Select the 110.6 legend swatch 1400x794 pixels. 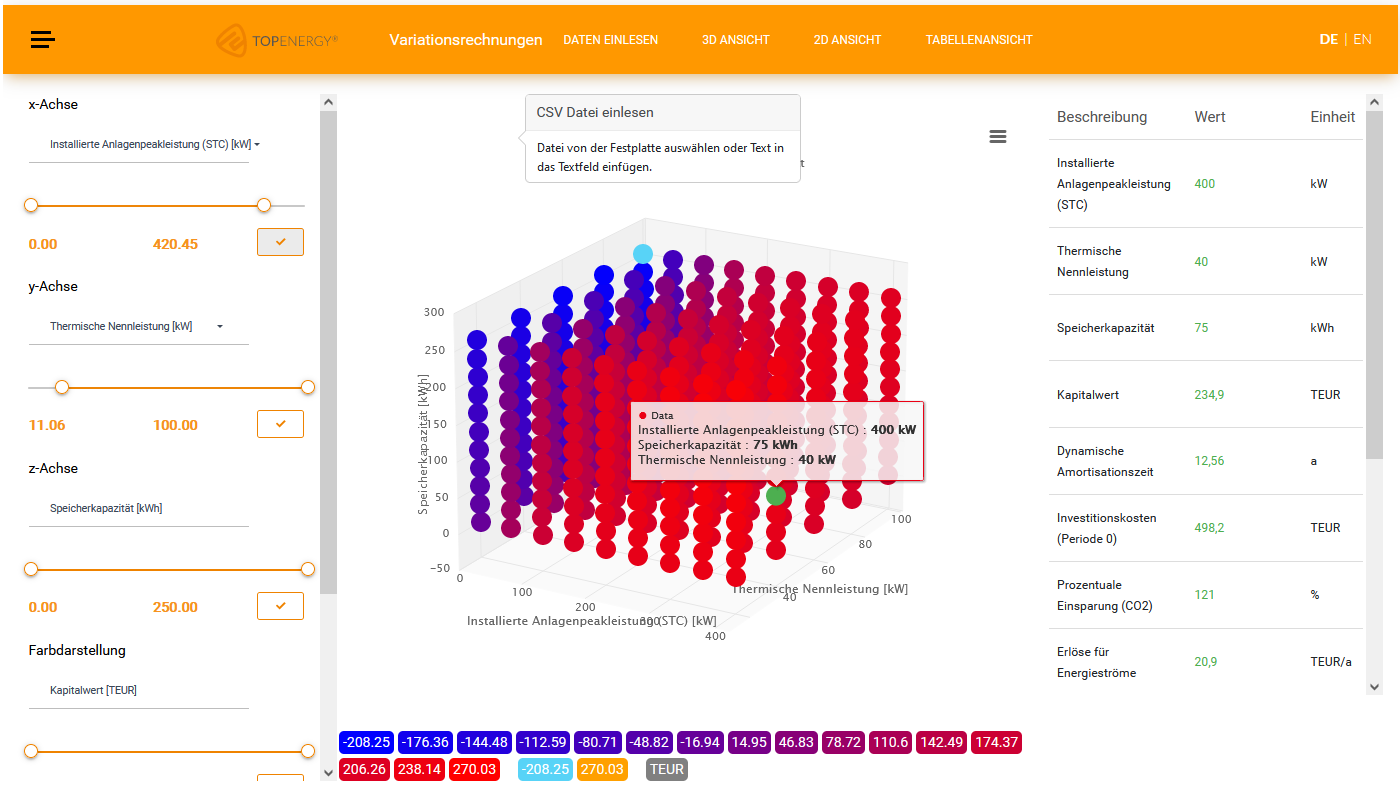890,742
